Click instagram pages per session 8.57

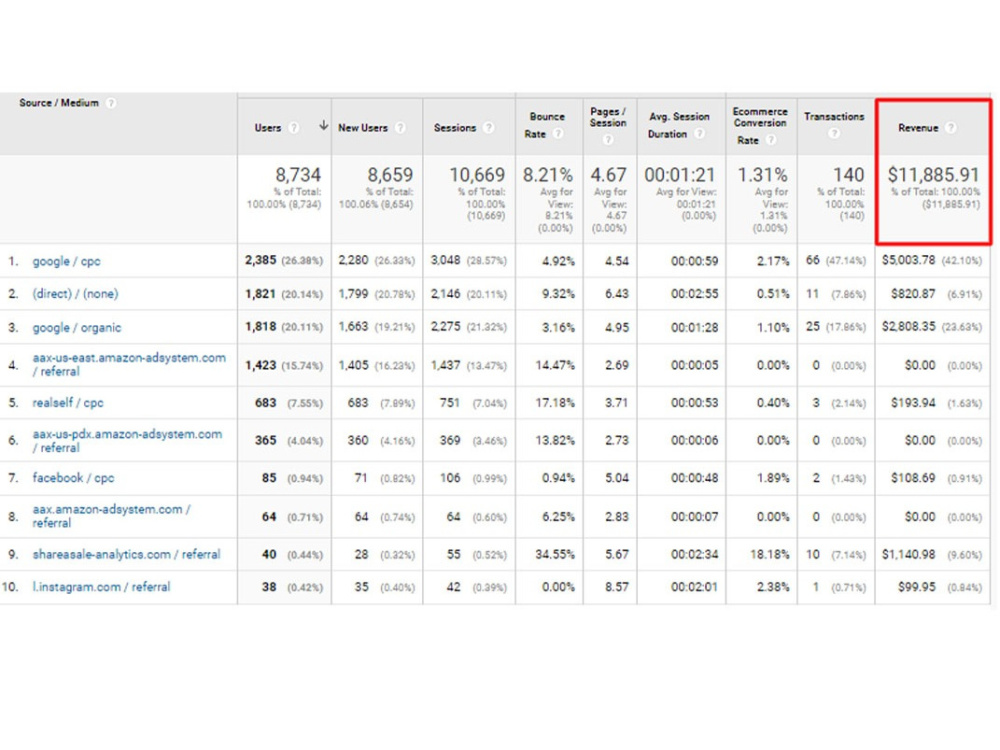[x=617, y=587]
